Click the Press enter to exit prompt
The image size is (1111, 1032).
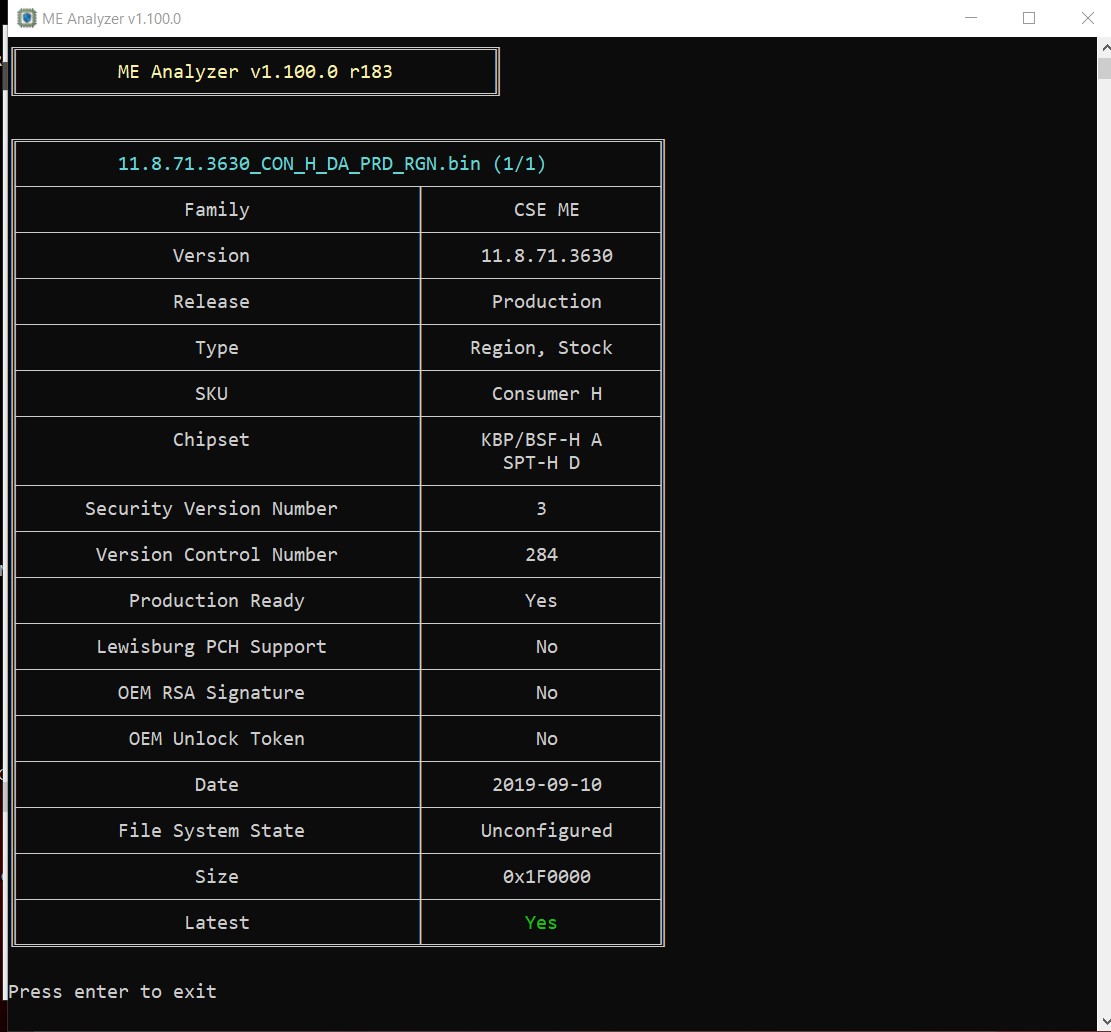113,992
